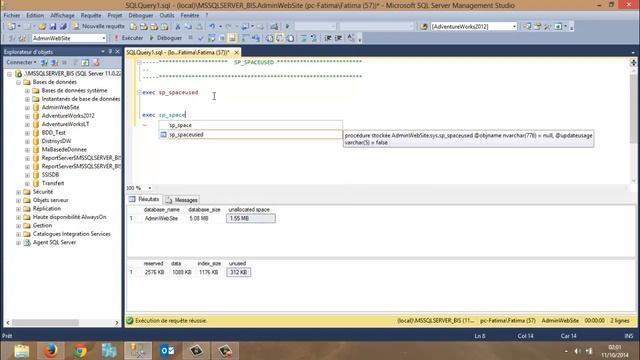This screenshot has width=640, height=360.
Task: Open File Explorer from the taskbar
Action: 22,351
